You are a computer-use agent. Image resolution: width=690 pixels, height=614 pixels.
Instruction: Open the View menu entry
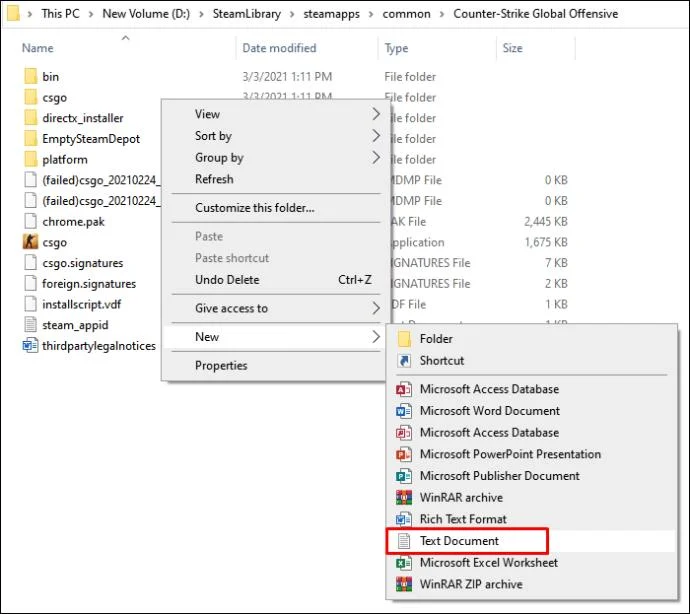(276, 114)
